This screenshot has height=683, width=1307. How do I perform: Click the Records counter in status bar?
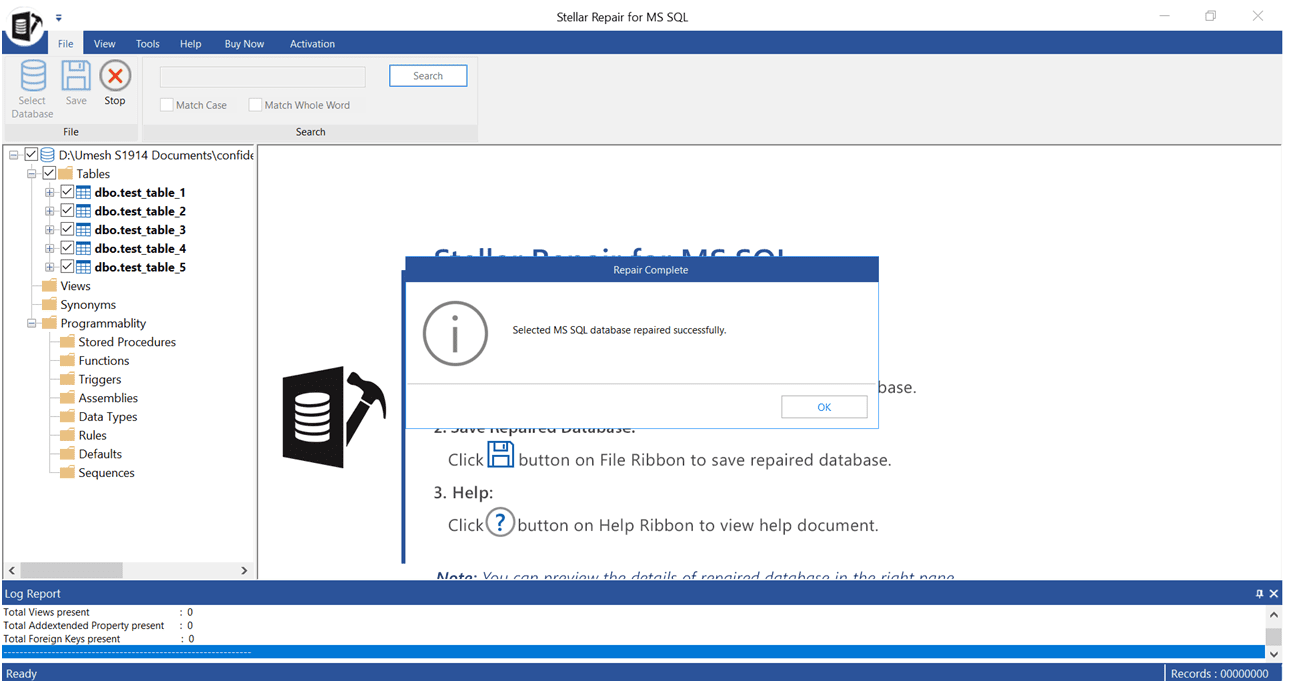[x=1219, y=674]
